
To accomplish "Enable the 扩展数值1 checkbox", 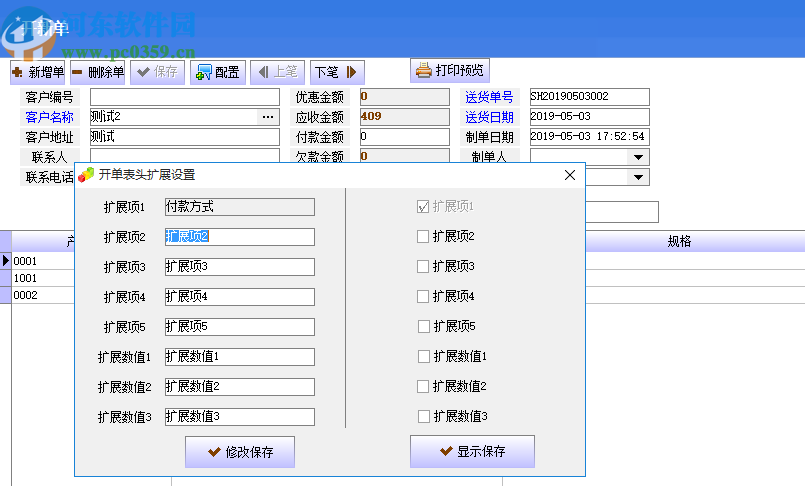I will pos(424,356).
